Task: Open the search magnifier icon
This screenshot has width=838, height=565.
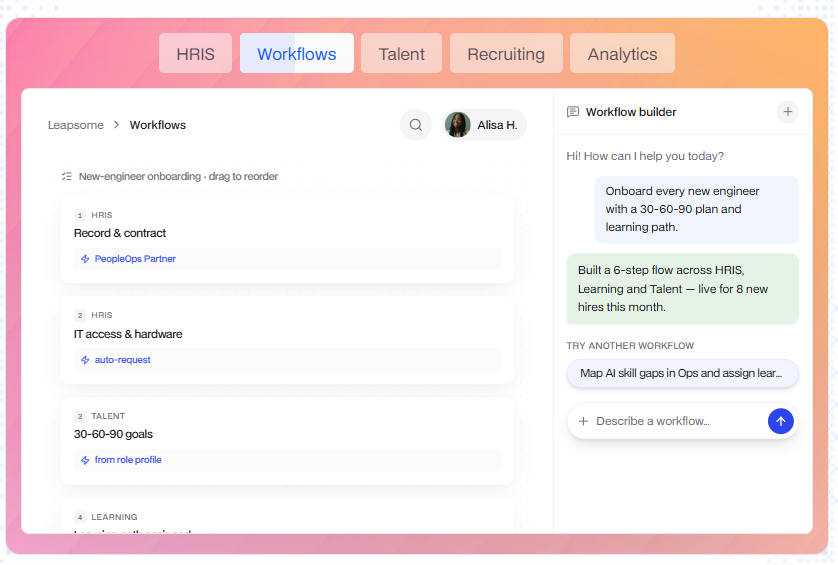Action: 415,125
